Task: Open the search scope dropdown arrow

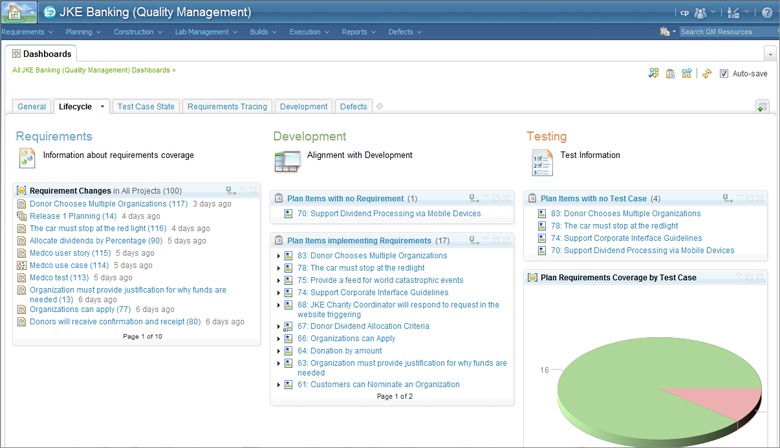Action: [674, 32]
